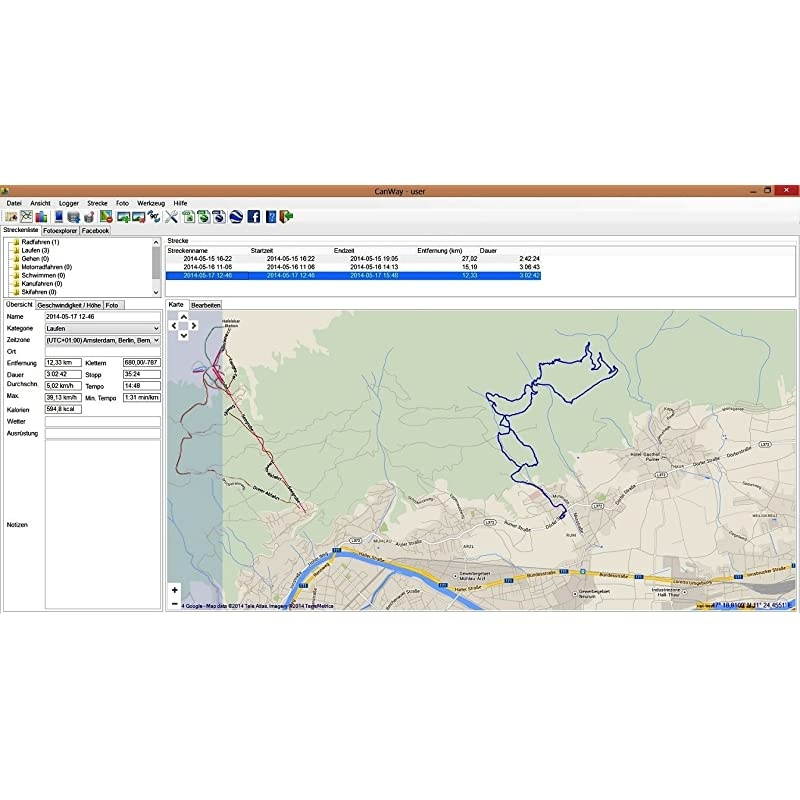The height and width of the screenshot is (800, 800).
Task: Click the Facebook icon in the toolbar
Action: [x=254, y=216]
